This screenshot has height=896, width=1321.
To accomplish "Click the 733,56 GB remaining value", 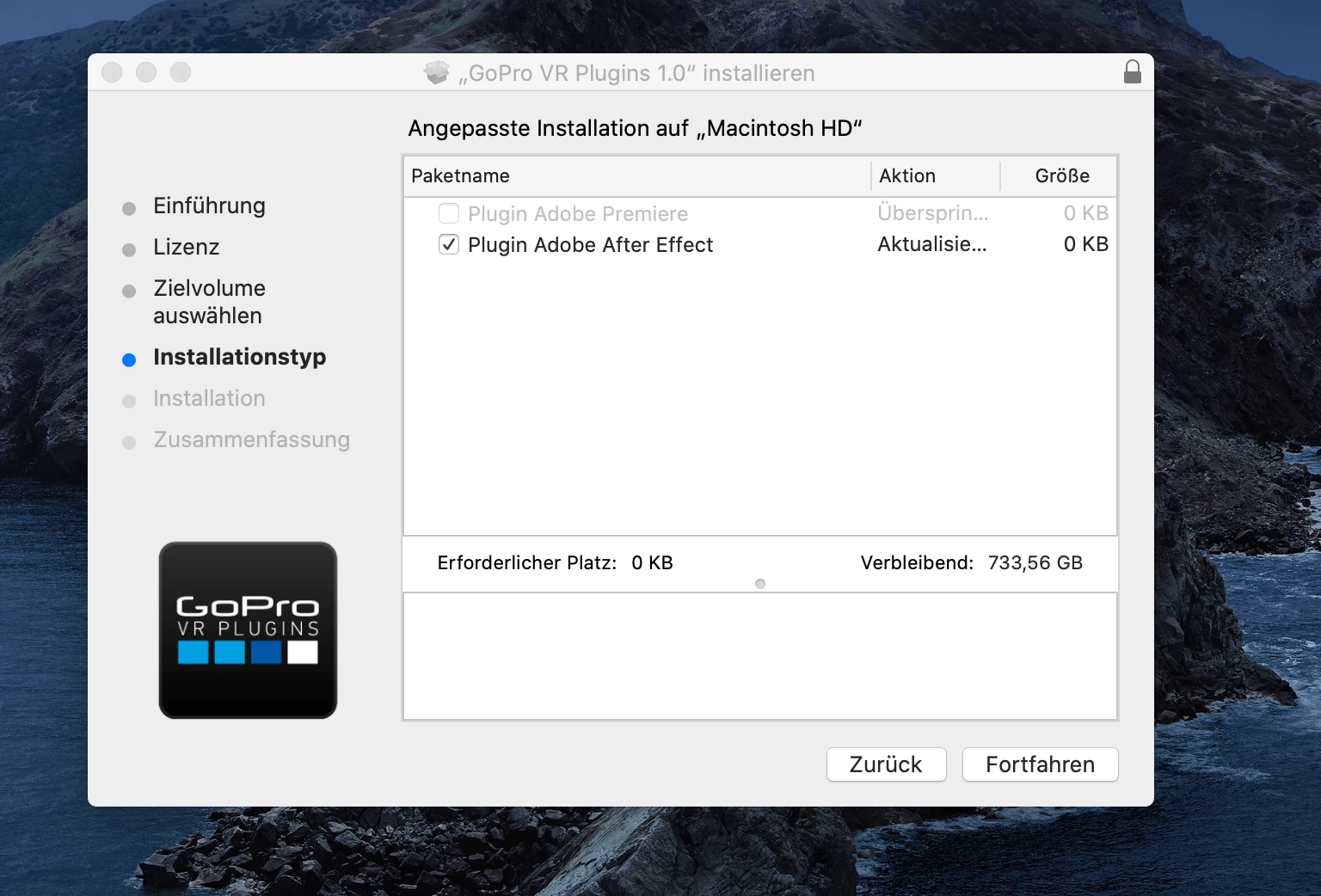I will tap(1035, 563).
